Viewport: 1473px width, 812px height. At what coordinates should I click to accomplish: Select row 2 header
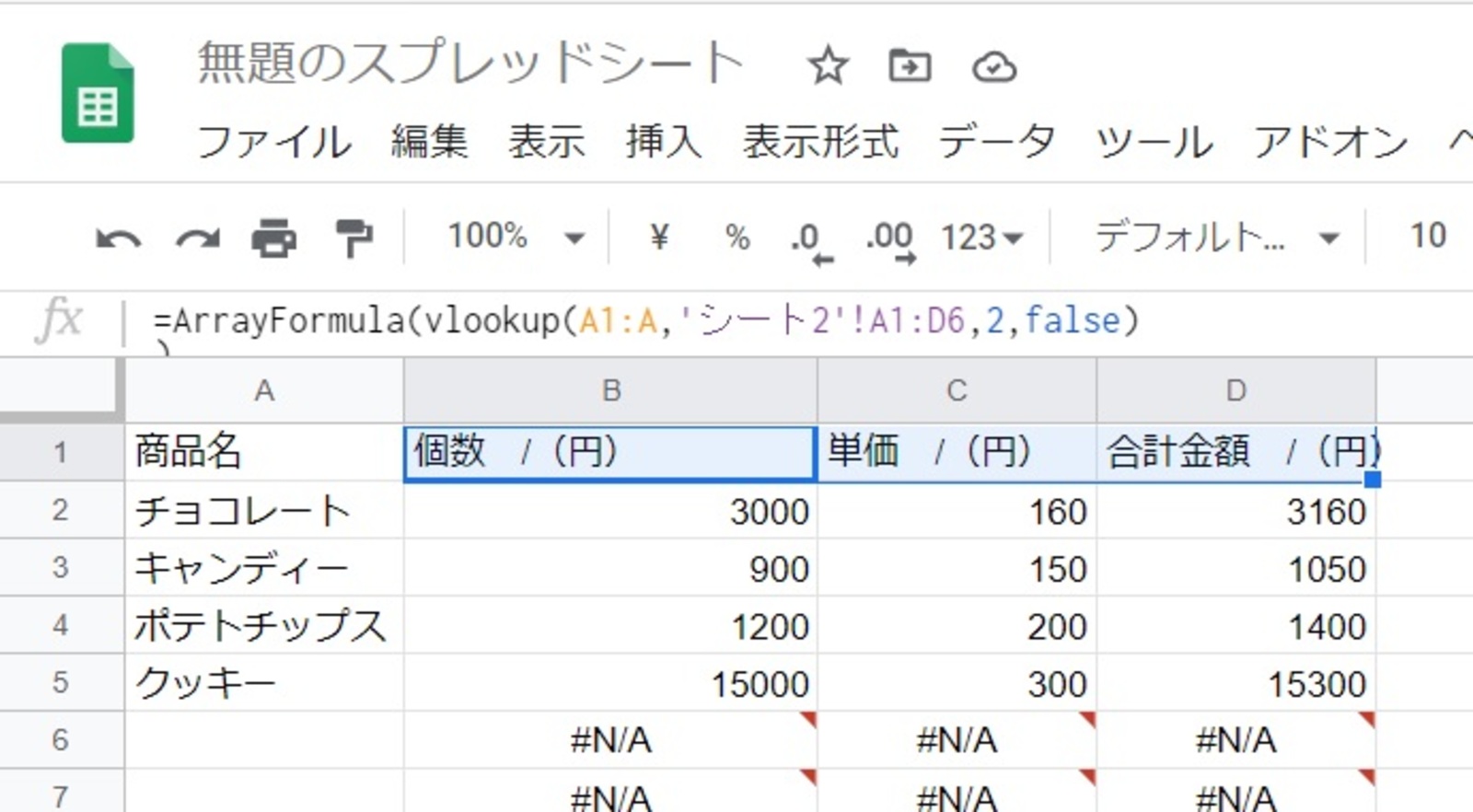tap(61, 509)
